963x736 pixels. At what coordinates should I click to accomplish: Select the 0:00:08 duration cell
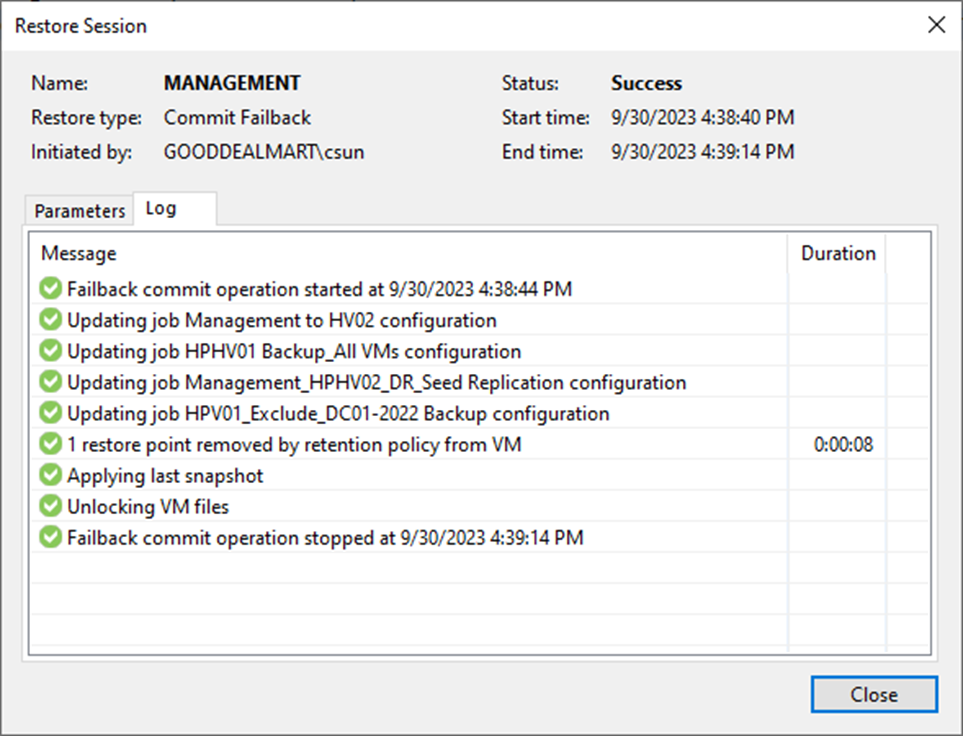[x=843, y=444]
